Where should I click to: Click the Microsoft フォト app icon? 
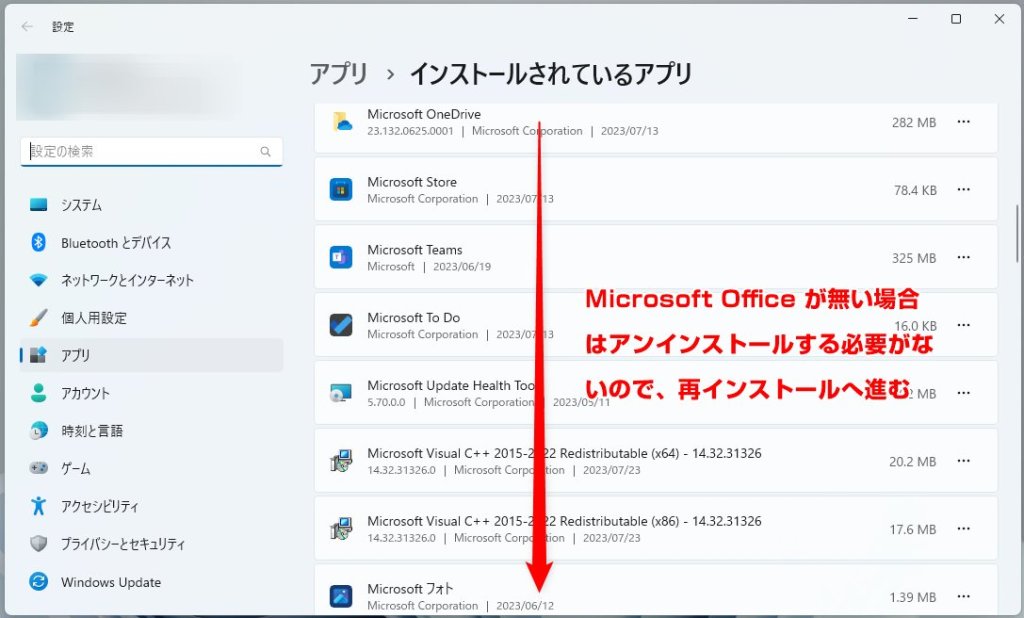pos(341,596)
